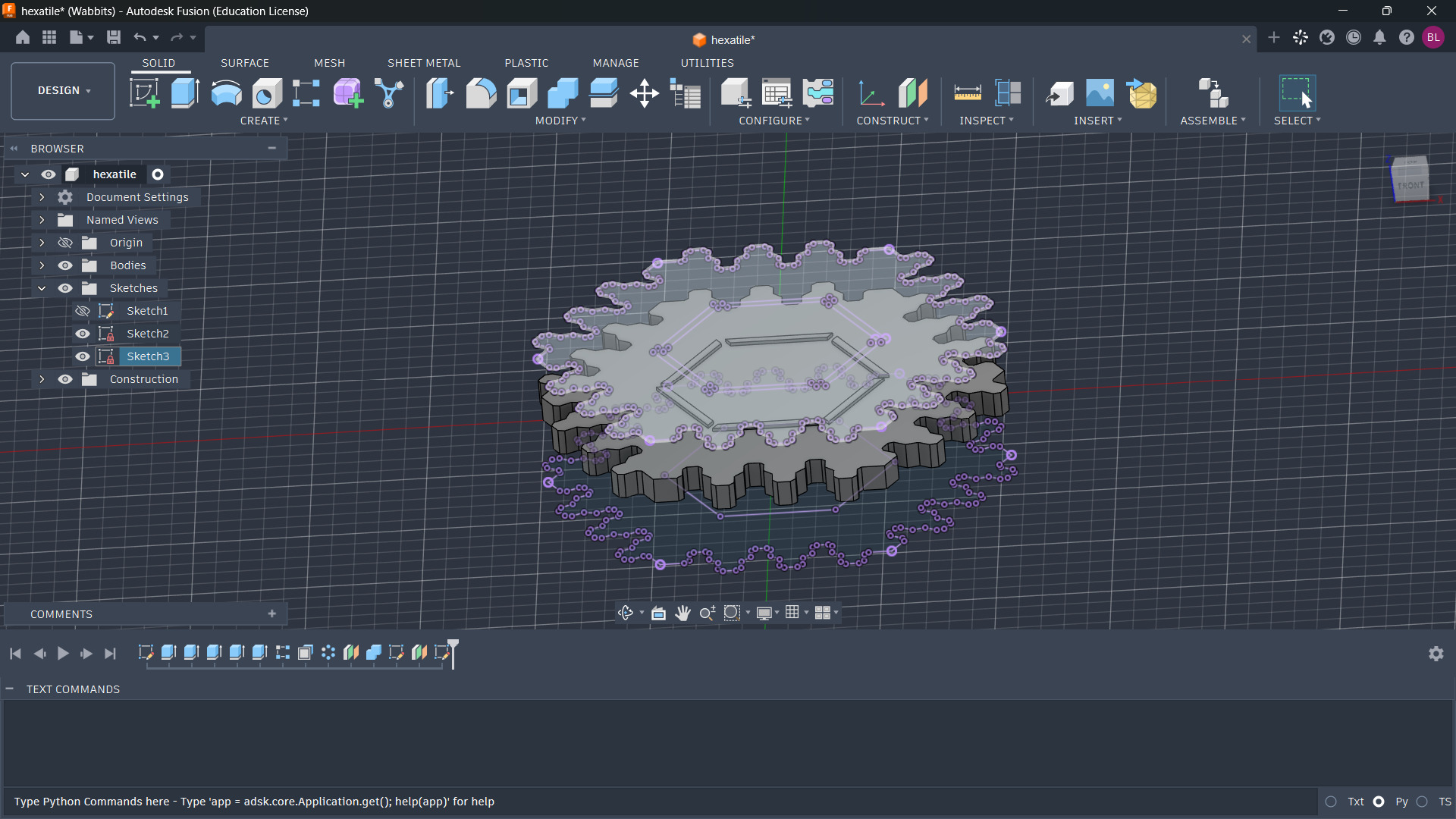
Task: Open the DESIGN workspace dropdown
Action: tap(63, 91)
